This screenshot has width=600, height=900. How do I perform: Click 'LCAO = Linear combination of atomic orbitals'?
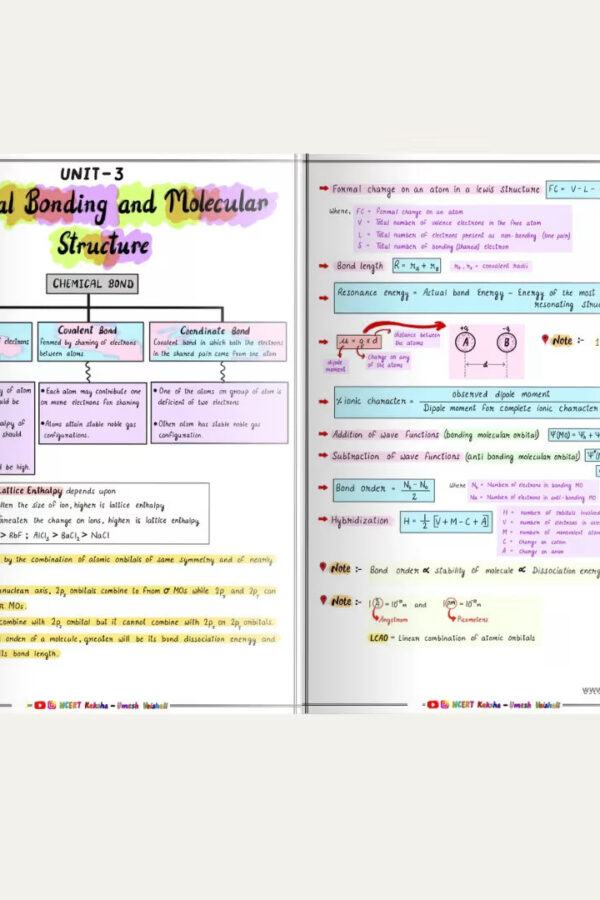(452, 638)
